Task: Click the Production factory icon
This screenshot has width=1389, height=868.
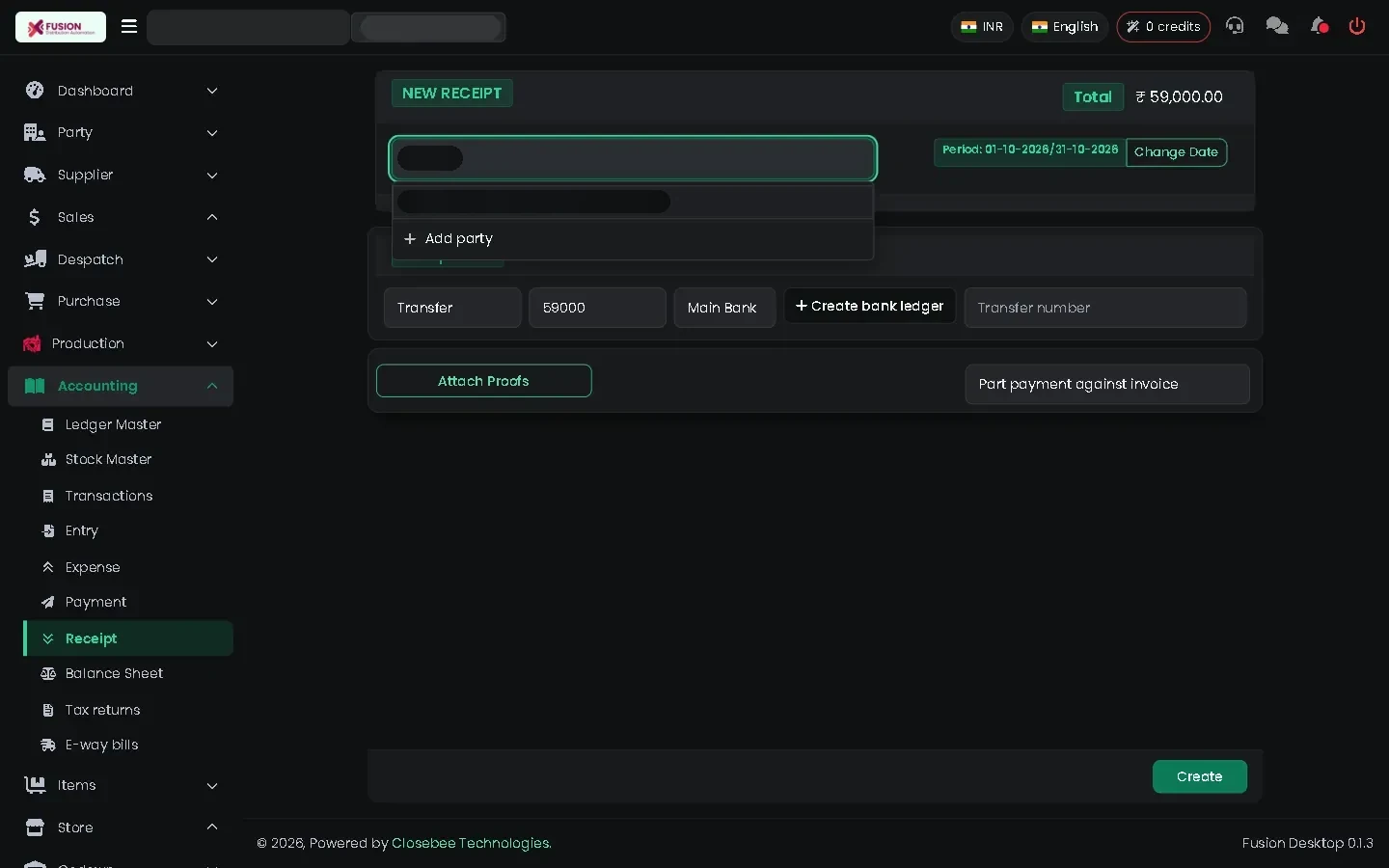Action: coord(32,343)
